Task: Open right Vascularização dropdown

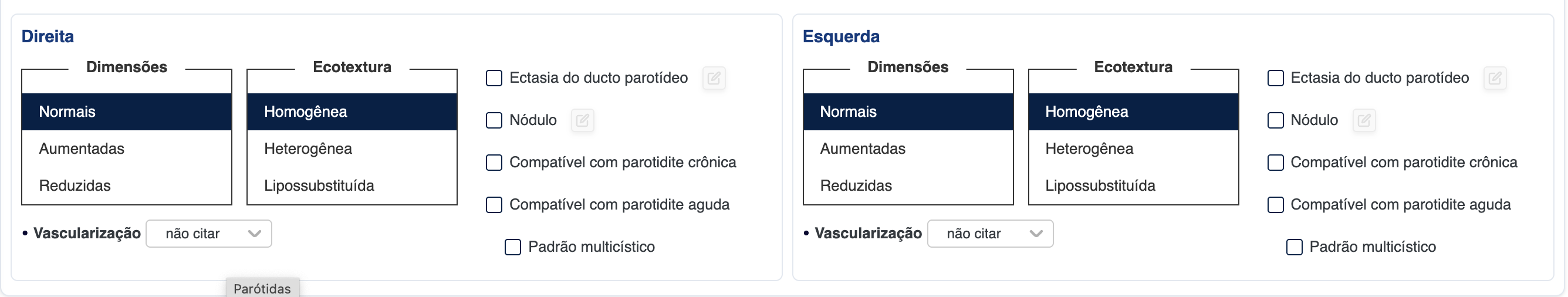Action: point(209,234)
